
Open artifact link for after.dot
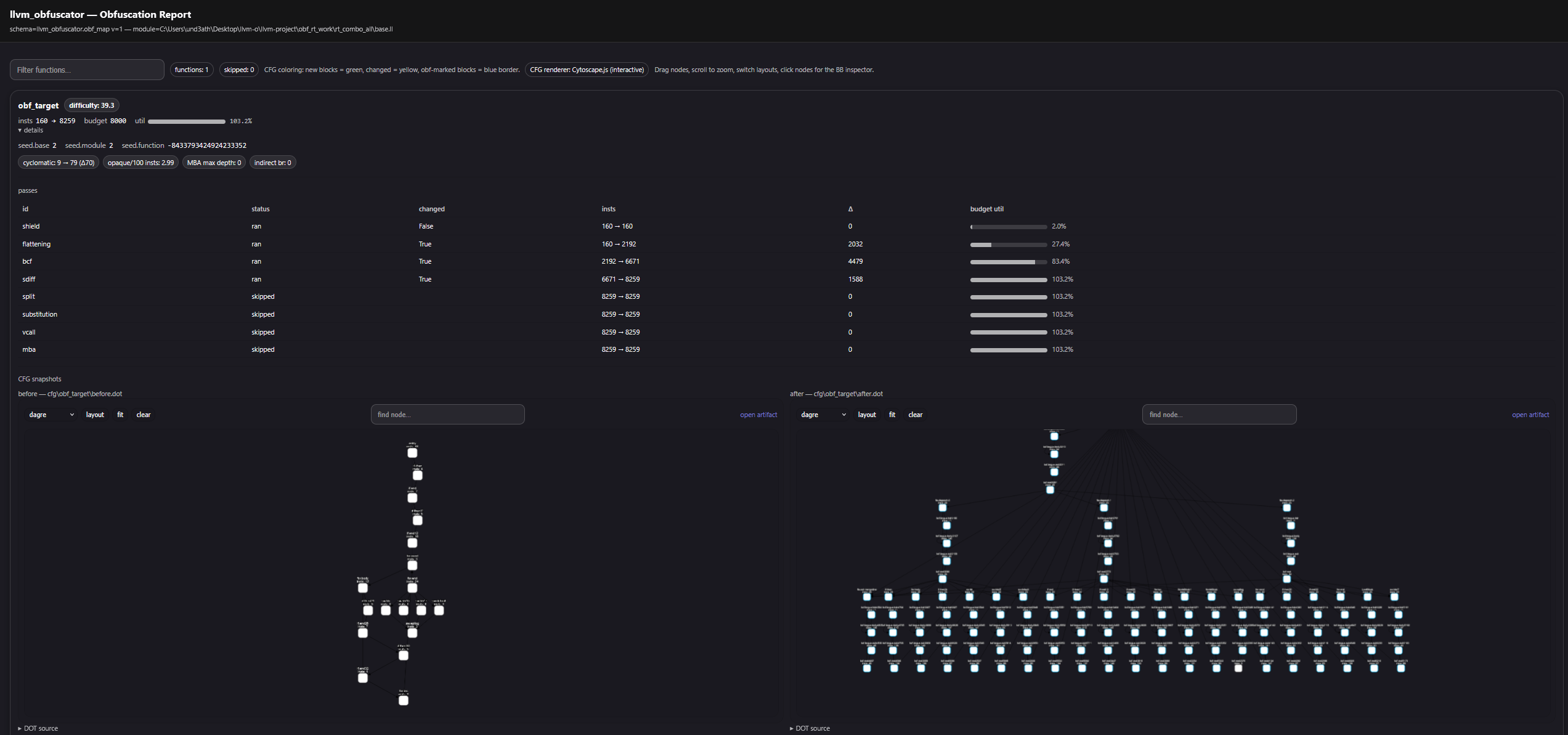tap(1530, 415)
